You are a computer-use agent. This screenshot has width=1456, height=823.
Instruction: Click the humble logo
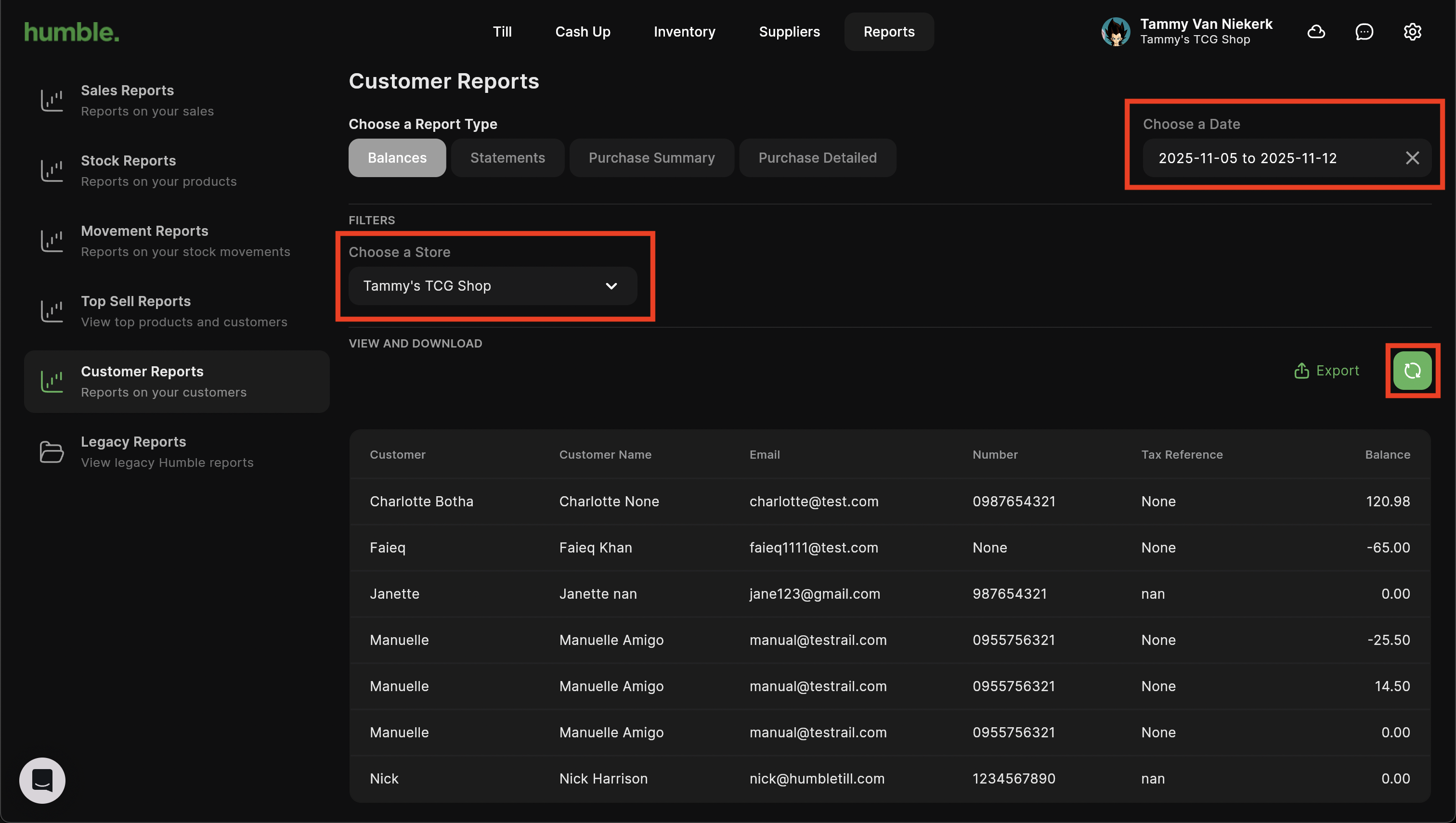[x=72, y=32]
